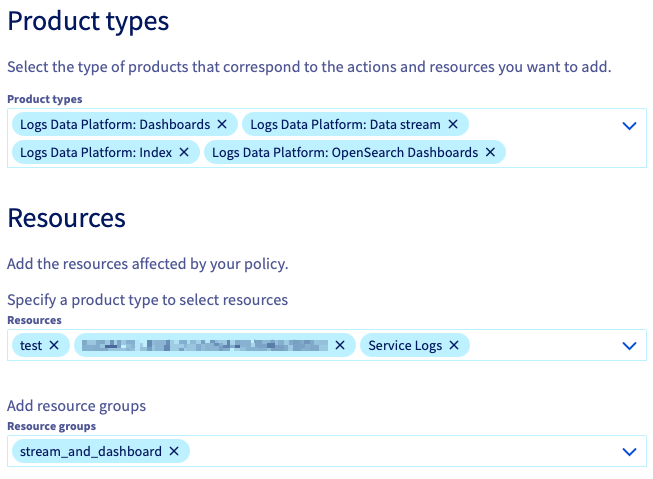Click the Logs Data Platform: Data stream chip label
Screen dimensions: 653x479
(x=345, y=125)
